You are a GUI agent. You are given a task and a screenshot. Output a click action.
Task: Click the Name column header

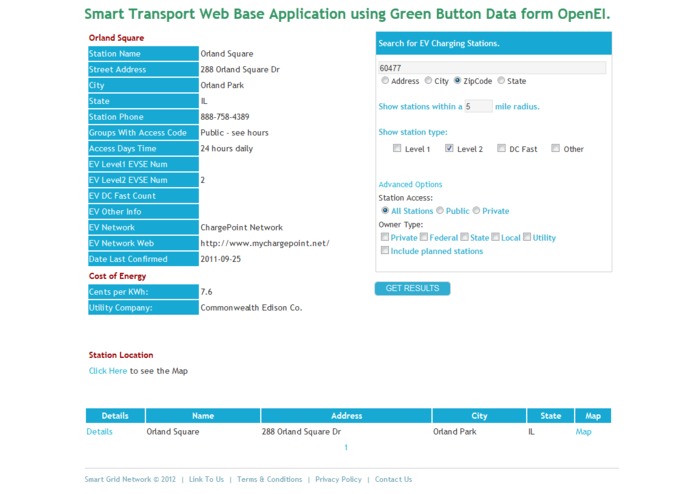pyautogui.click(x=203, y=416)
